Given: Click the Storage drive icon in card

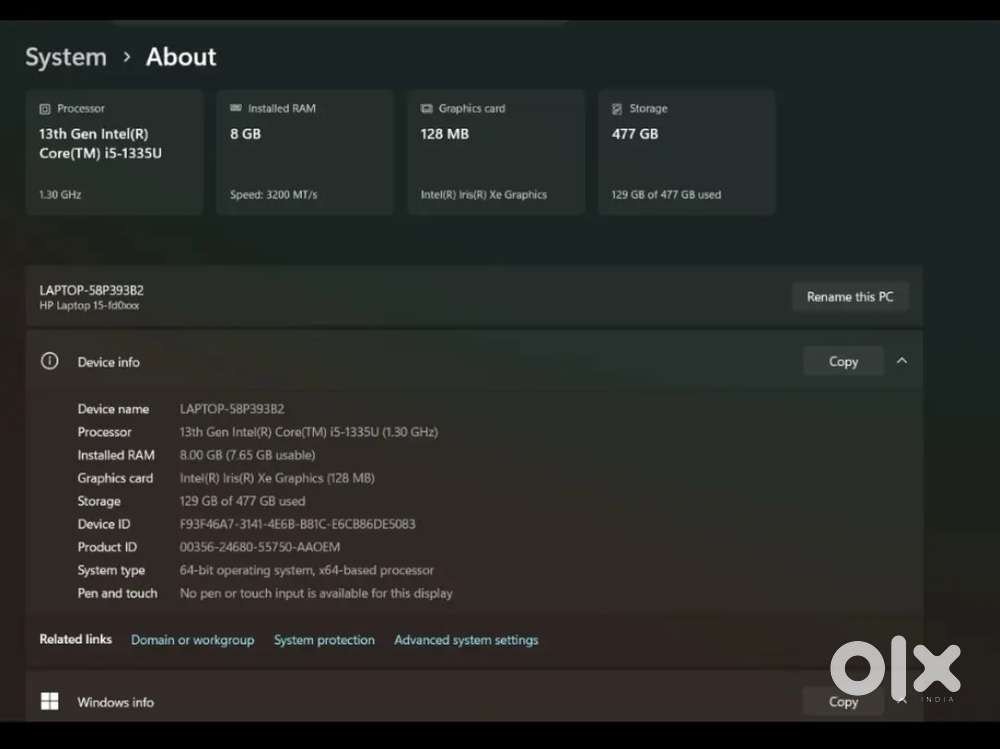Looking at the screenshot, I should click(617, 109).
